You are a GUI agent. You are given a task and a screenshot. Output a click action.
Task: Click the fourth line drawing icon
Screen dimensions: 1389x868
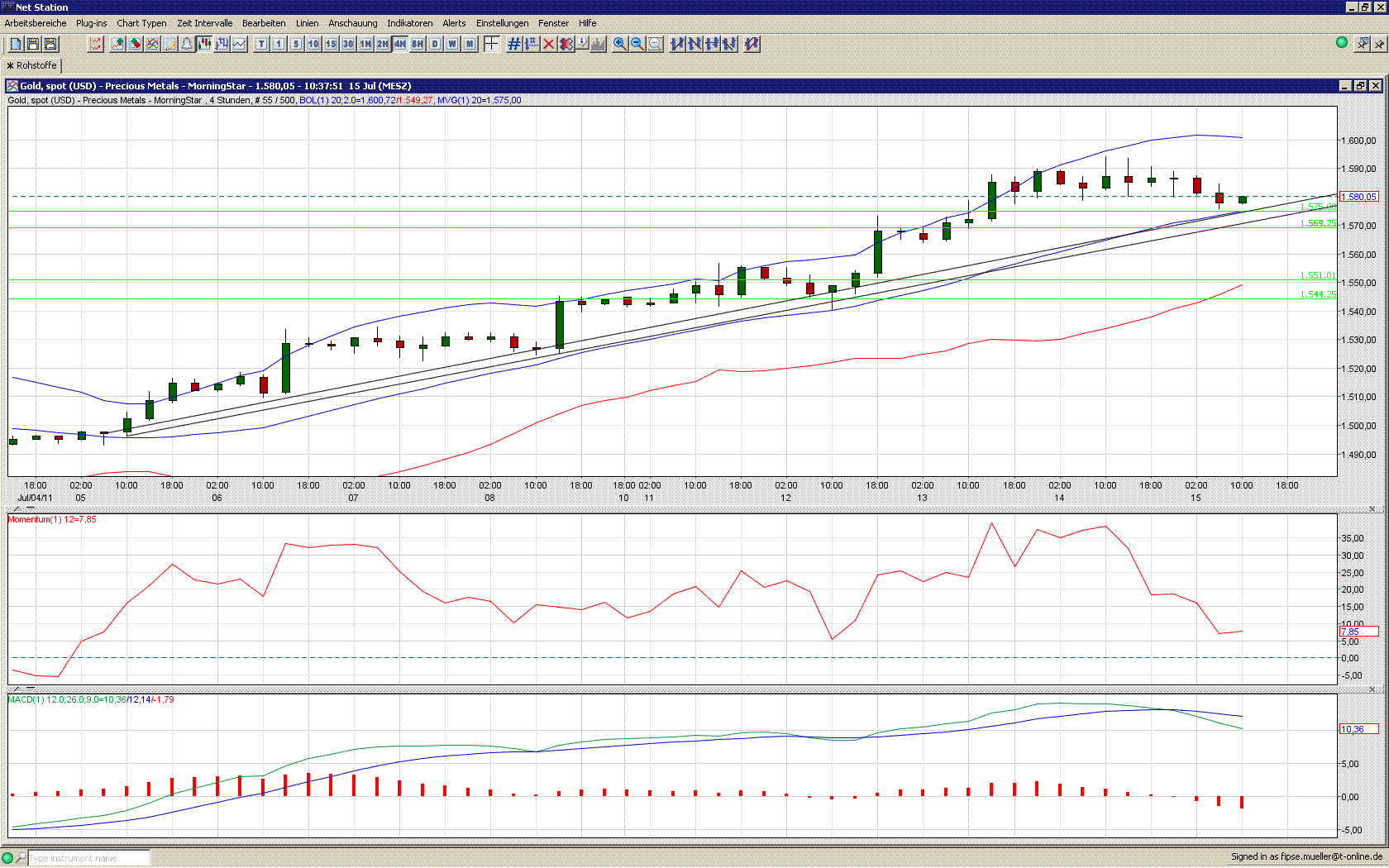pos(729,44)
